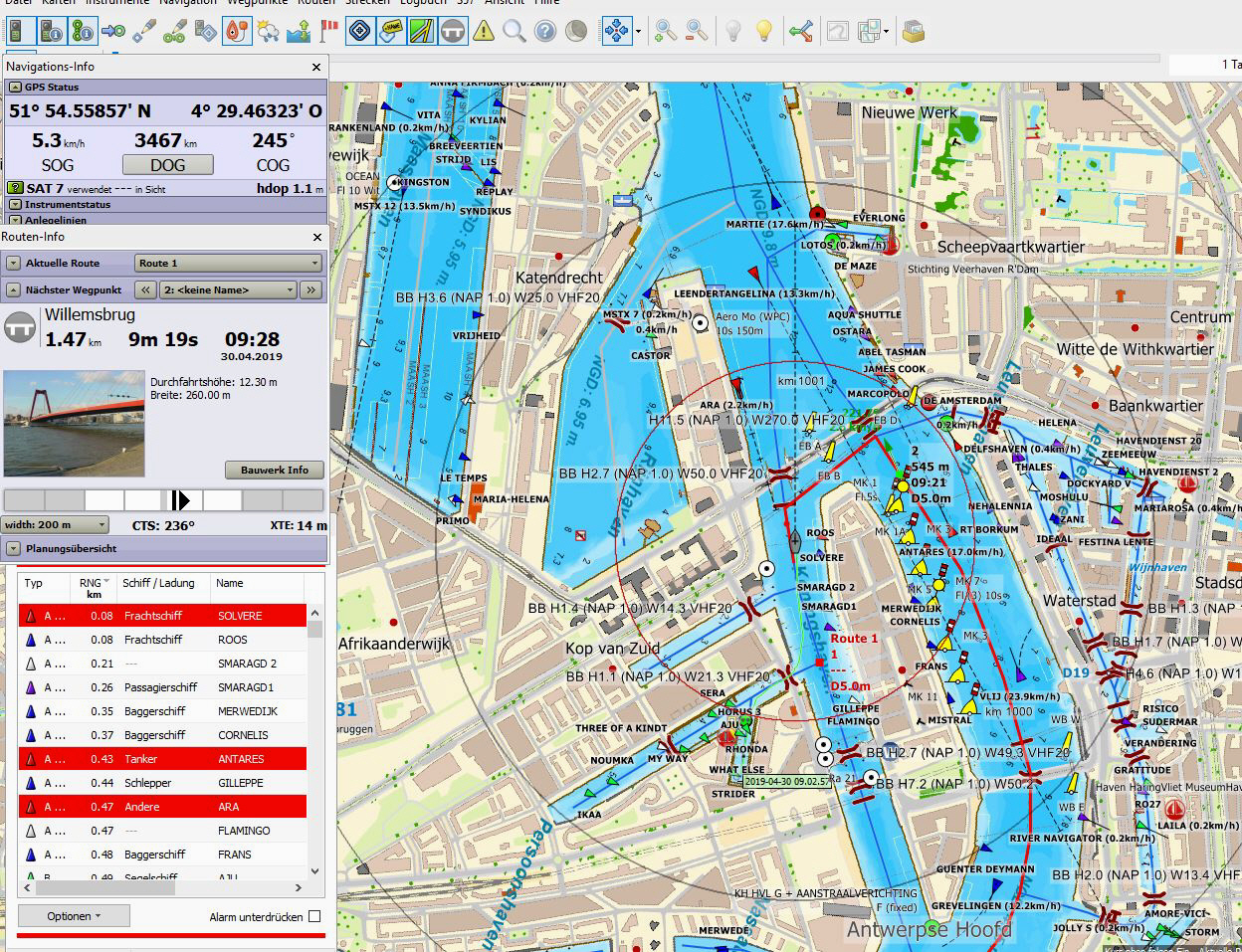Image resolution: width=1242 pixels, height=952 pixels.
Task: Expand the Planungsübersicht section
Action: 13,548
